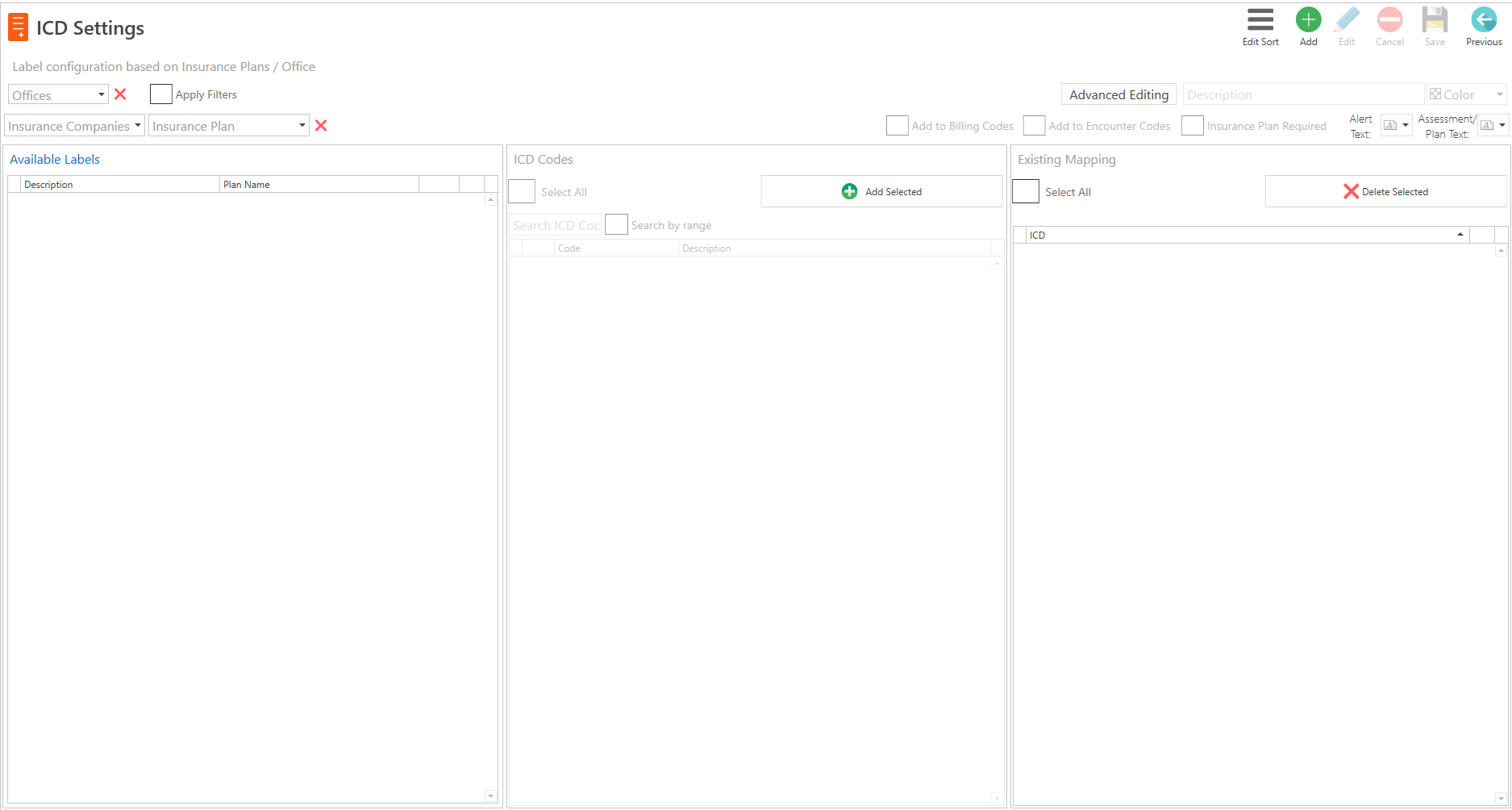Viewport: 1512px width, 810px height.
Task: Click the Add Selected button
Action: 881,191
